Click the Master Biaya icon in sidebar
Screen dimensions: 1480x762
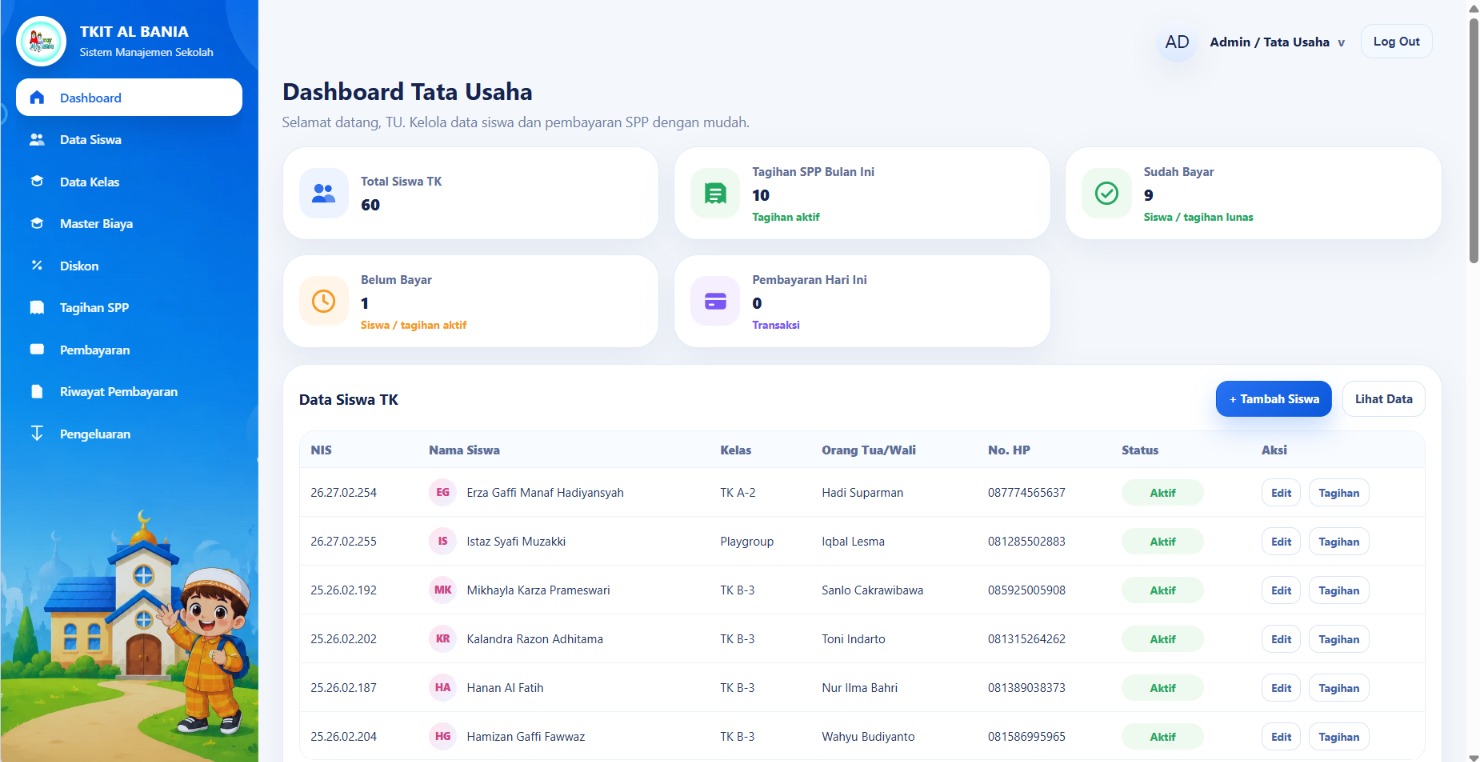tap(37, 224)
